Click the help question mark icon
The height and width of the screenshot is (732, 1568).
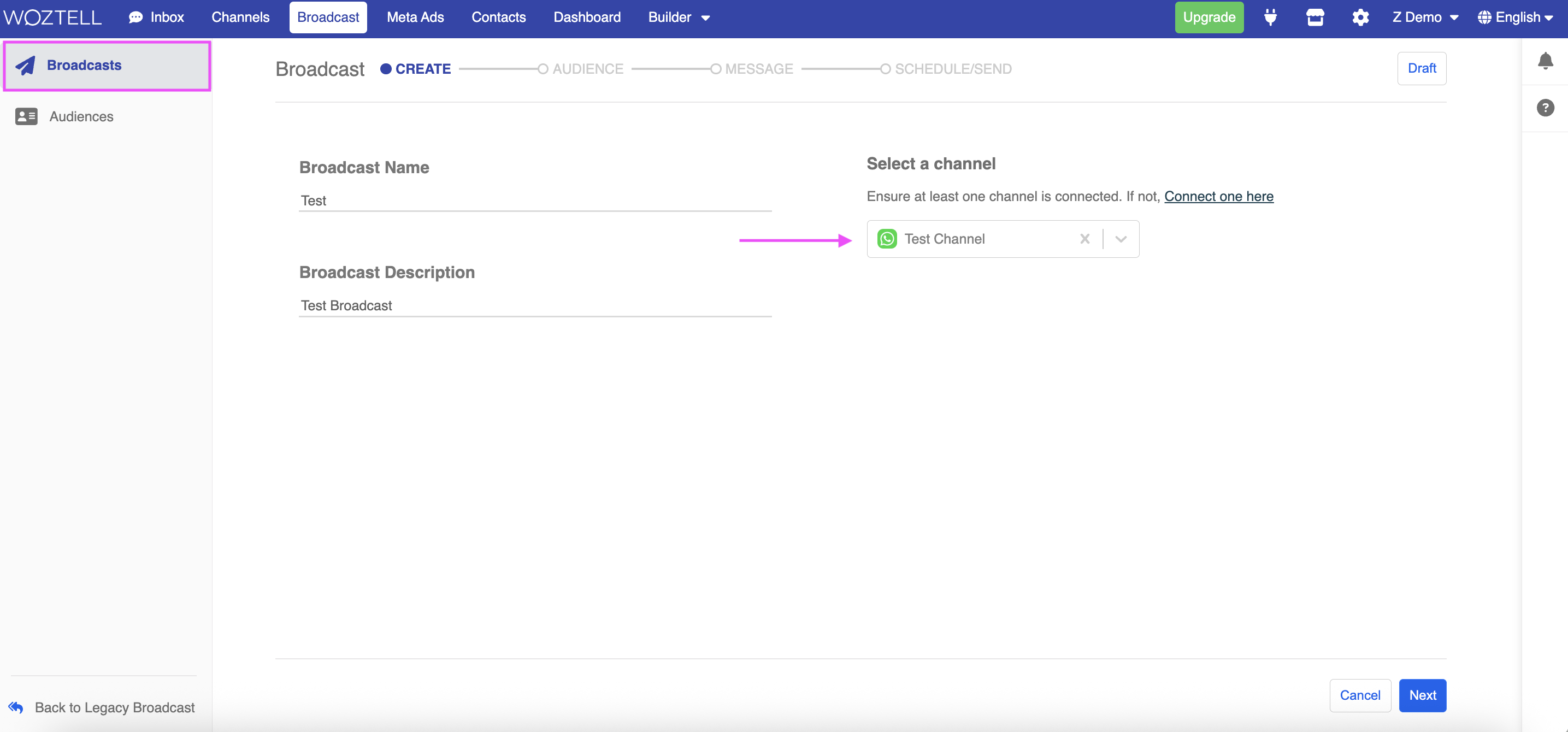(x=1545, y=108)
